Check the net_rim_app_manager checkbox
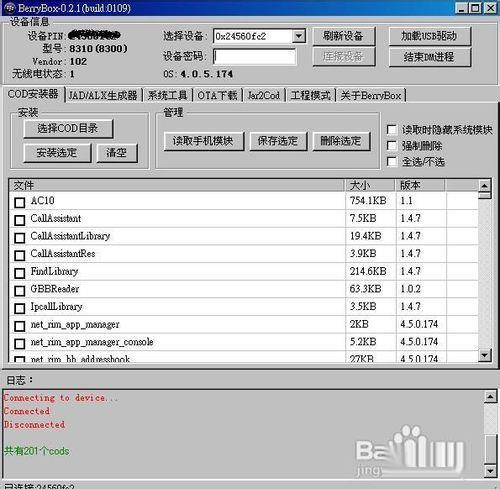 click(x=20, y=326)
